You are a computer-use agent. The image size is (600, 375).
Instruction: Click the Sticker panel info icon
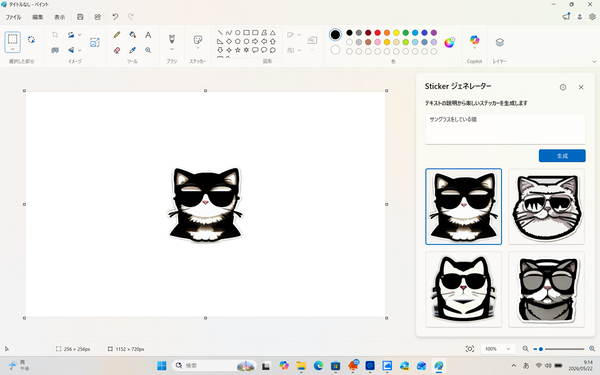click(x=563, y=87)
